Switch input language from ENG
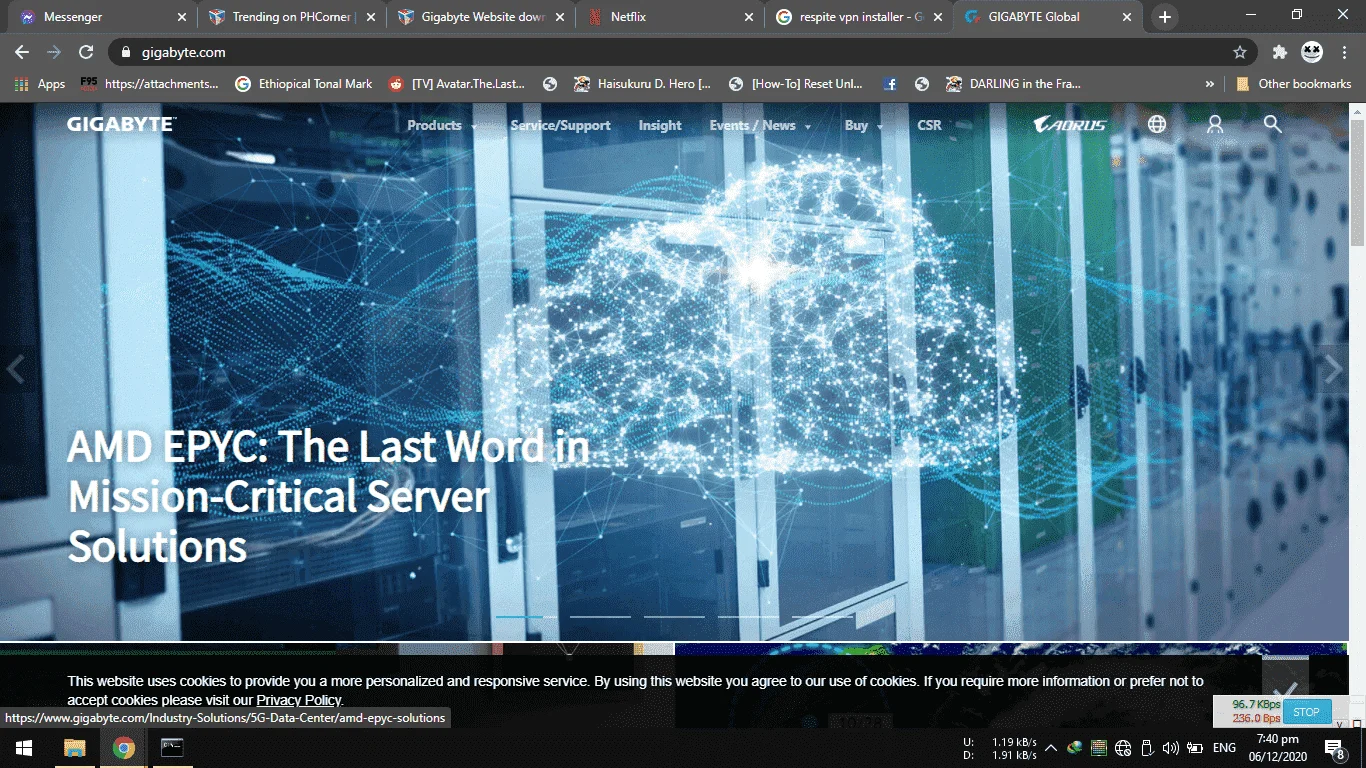The width and height of the screenshot is (1366, 768). pos(1224,747)
